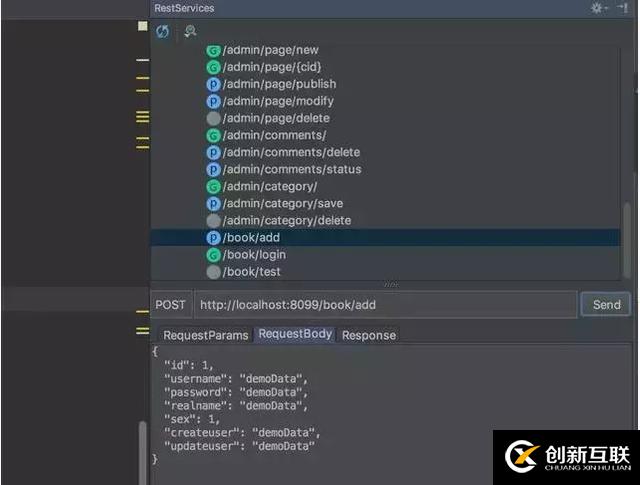Click POST icon of /admin/page/publish
This screenshot has height=485, width=640.
coord(213,85)
